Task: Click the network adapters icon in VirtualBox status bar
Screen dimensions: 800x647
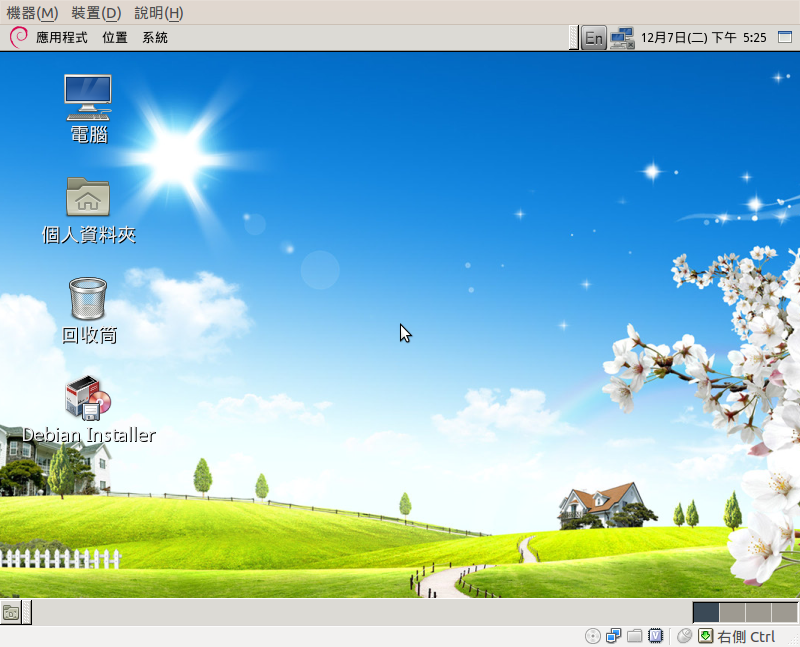Action: coord(614,636)
